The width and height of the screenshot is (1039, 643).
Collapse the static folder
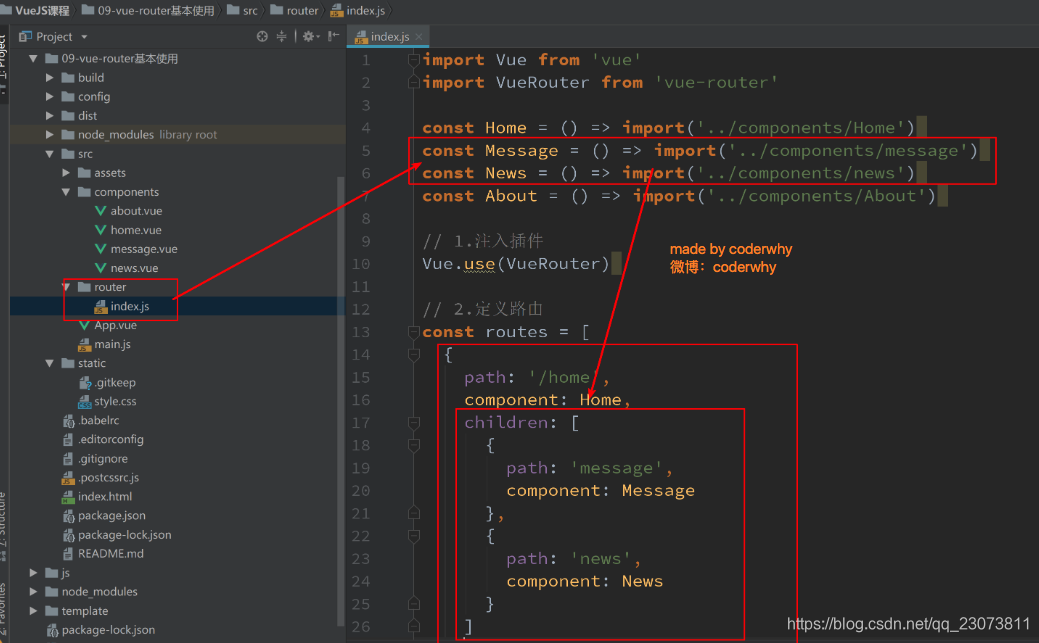[x=49, y=363]
